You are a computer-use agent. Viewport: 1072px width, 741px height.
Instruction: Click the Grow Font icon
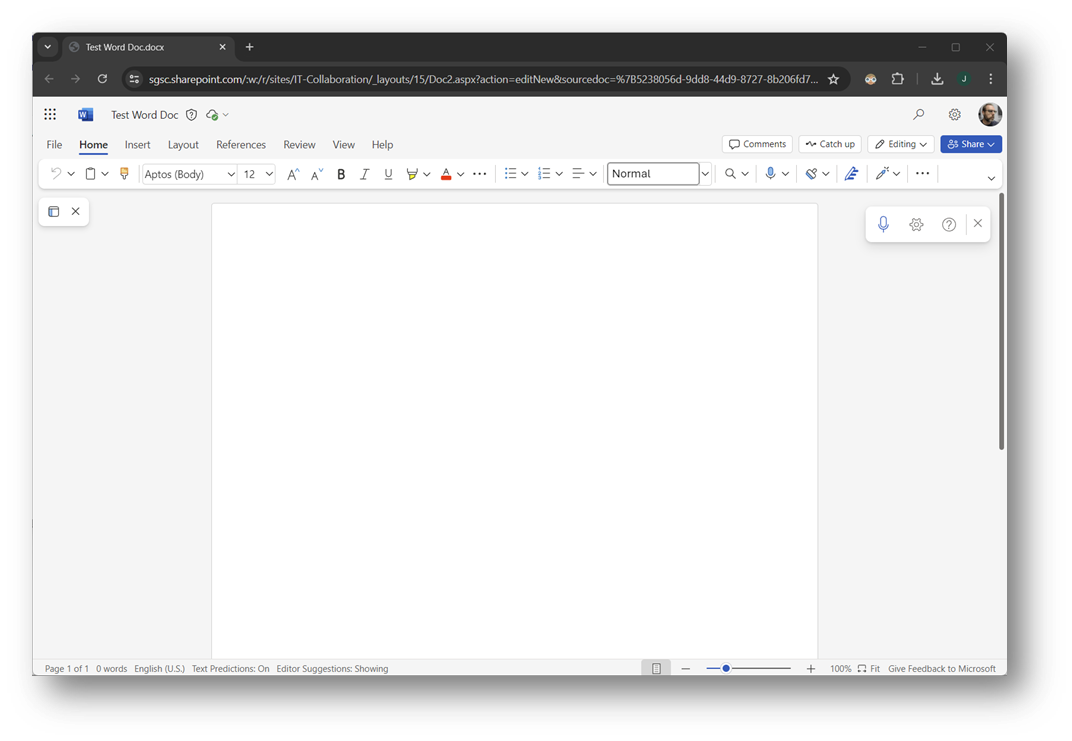click(293, 174)
